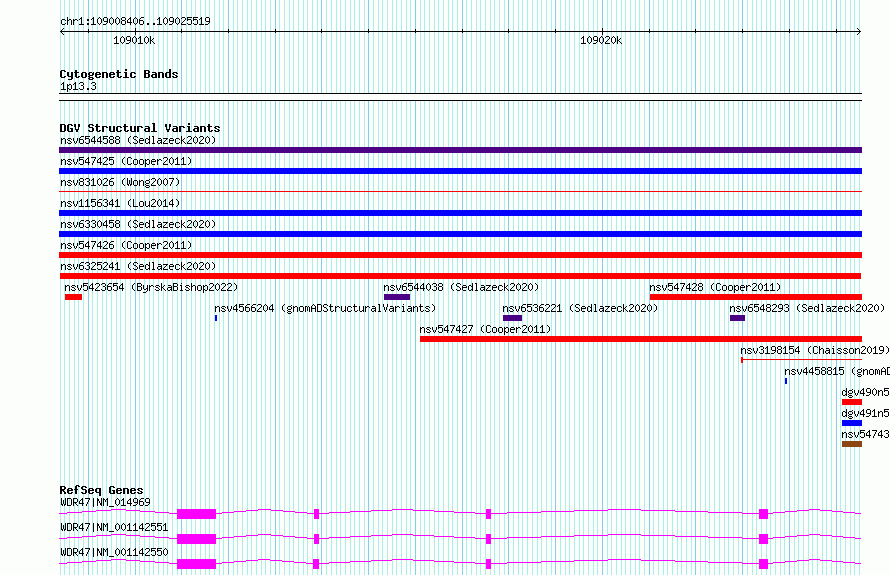Open the nsv547428 (Cooper2011) label
Image resolution: width=890 pixels, height=575 pixels.
[x=715, y=287]
